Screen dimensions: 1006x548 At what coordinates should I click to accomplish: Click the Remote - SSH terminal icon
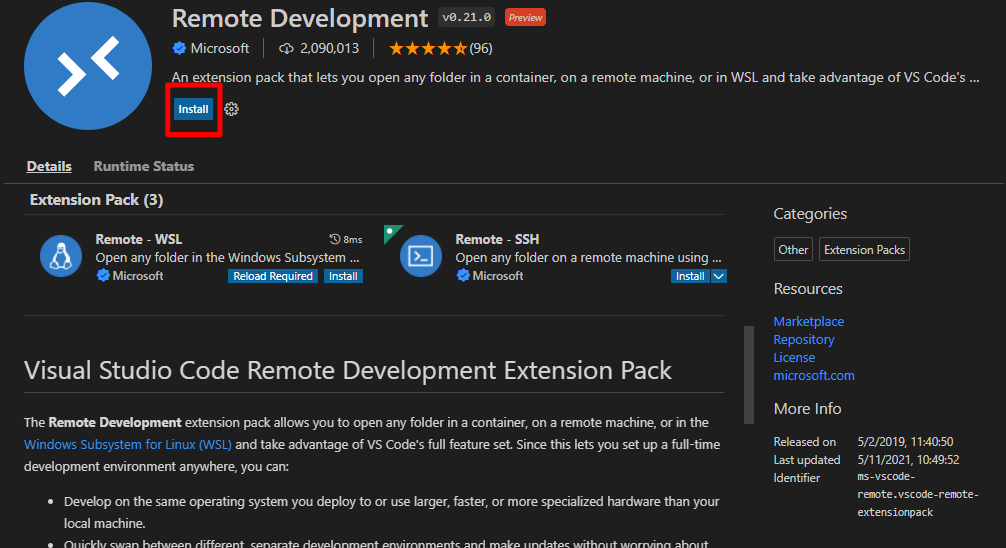click(x=420, y=256)
